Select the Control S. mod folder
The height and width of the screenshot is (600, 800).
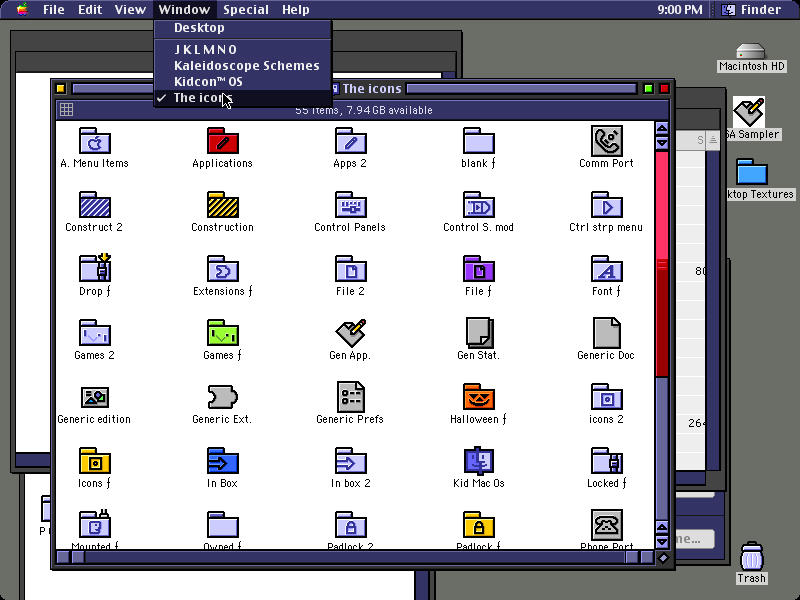tap(479, 205)
